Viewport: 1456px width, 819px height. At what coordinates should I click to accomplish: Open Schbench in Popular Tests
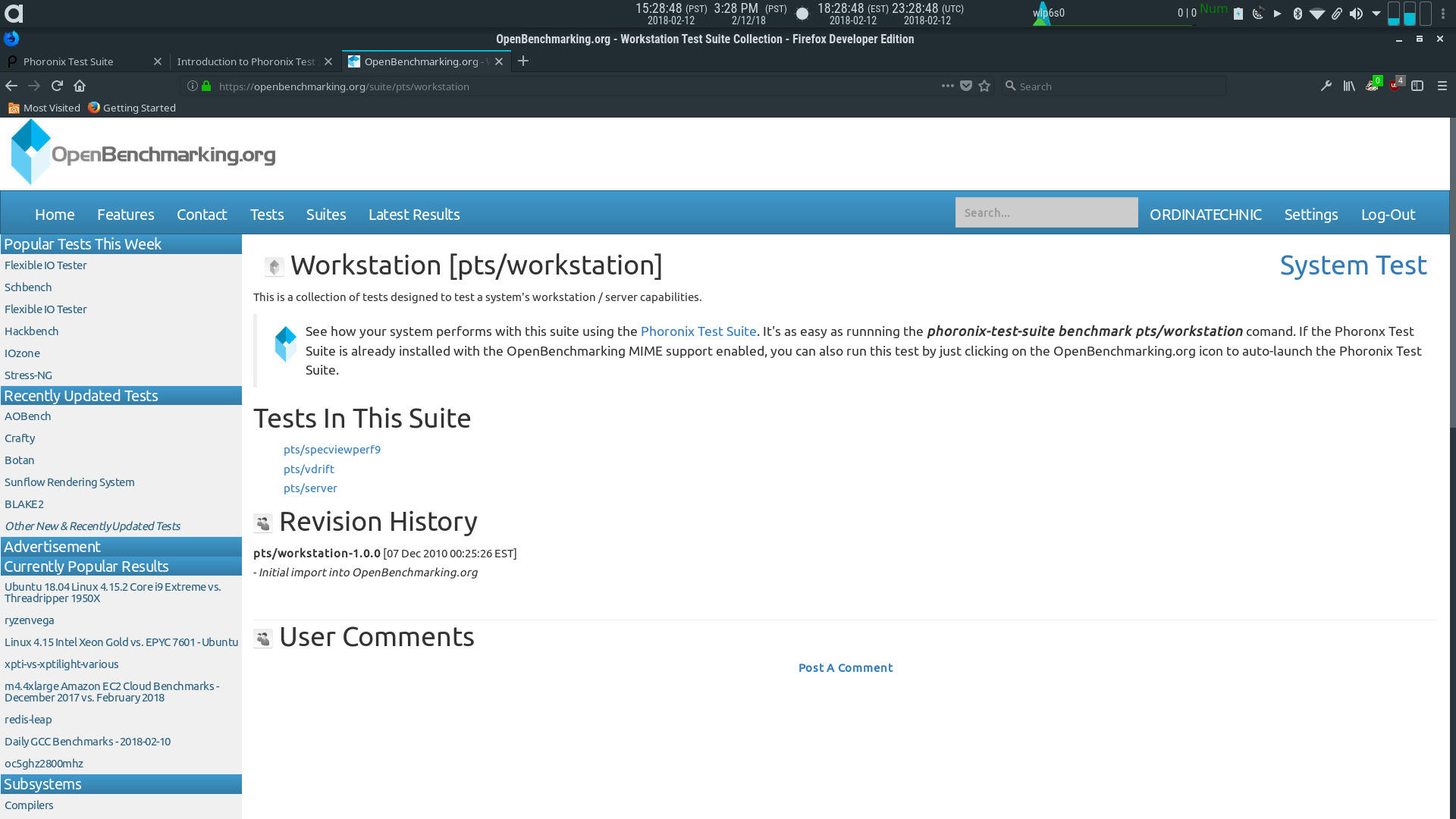tap(28, 287)
